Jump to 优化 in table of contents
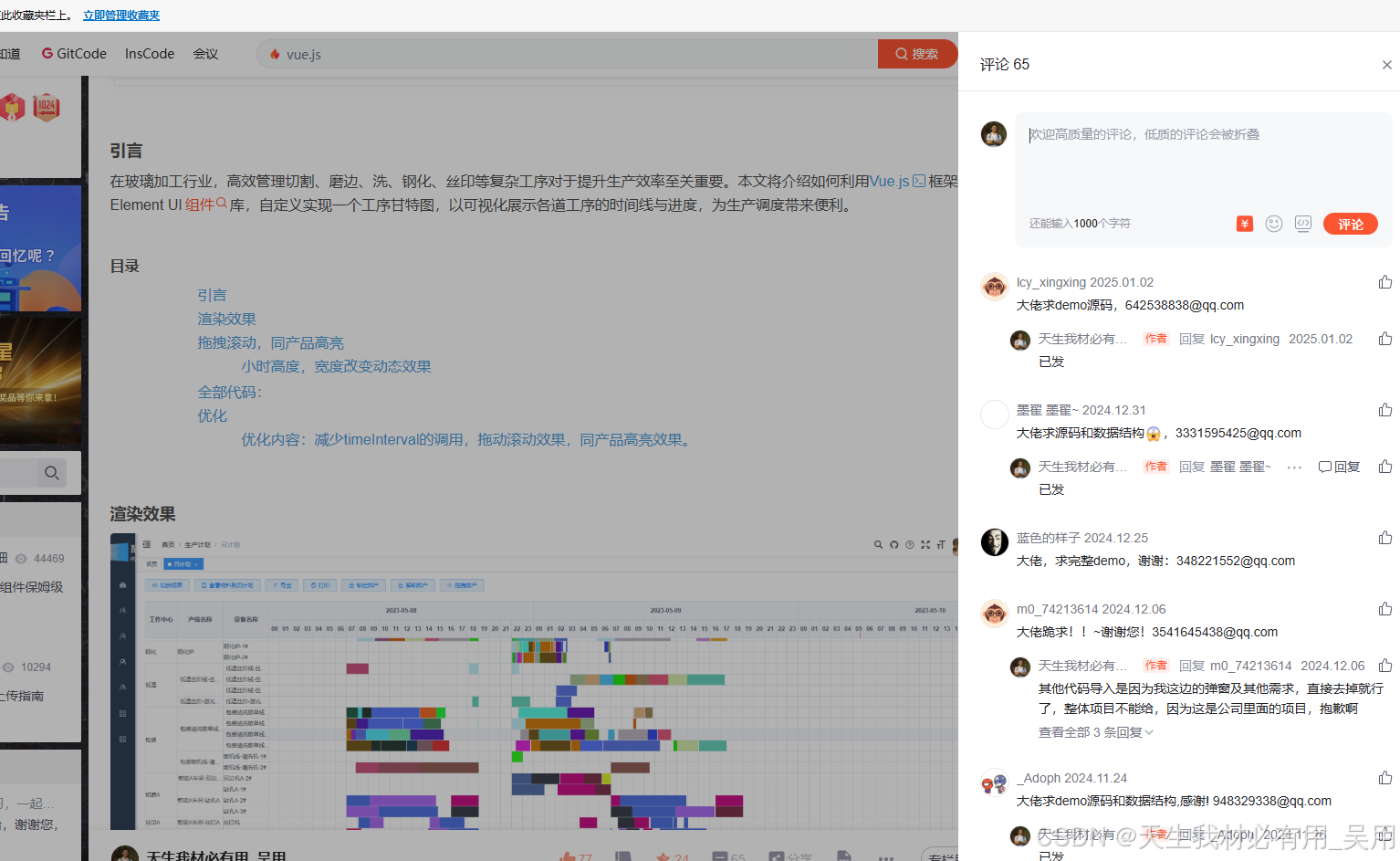Image resolution: width=1400 pixels, height=861 pixels. [x=212, y=415]
